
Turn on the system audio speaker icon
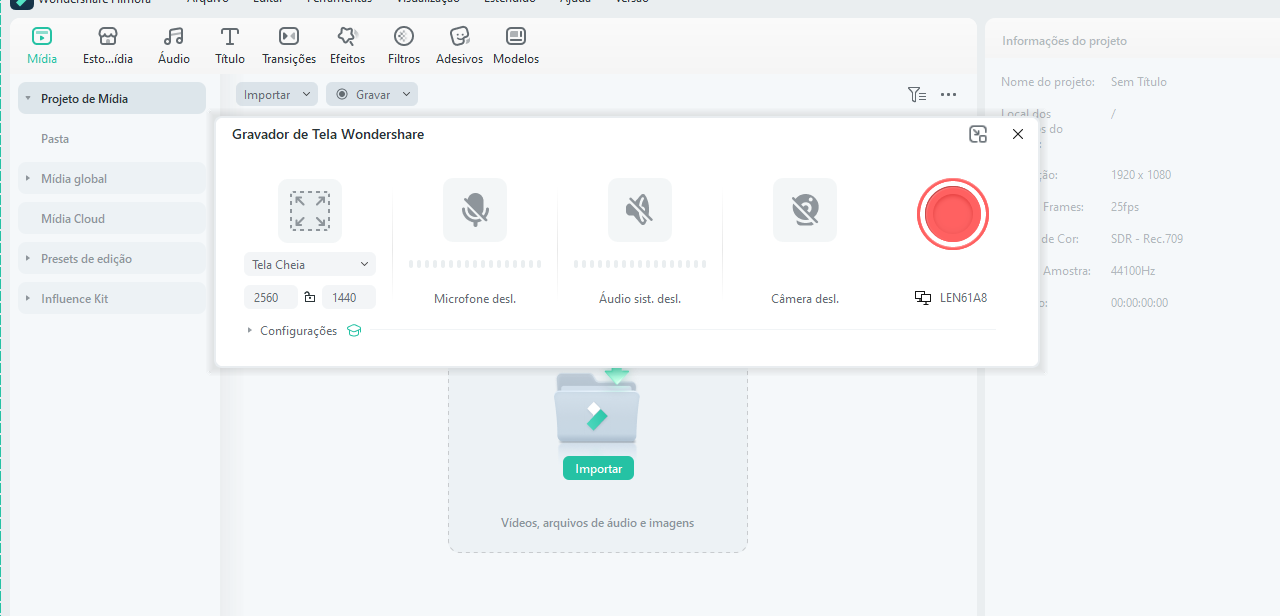pyautogui.click(x=640, y=210)
